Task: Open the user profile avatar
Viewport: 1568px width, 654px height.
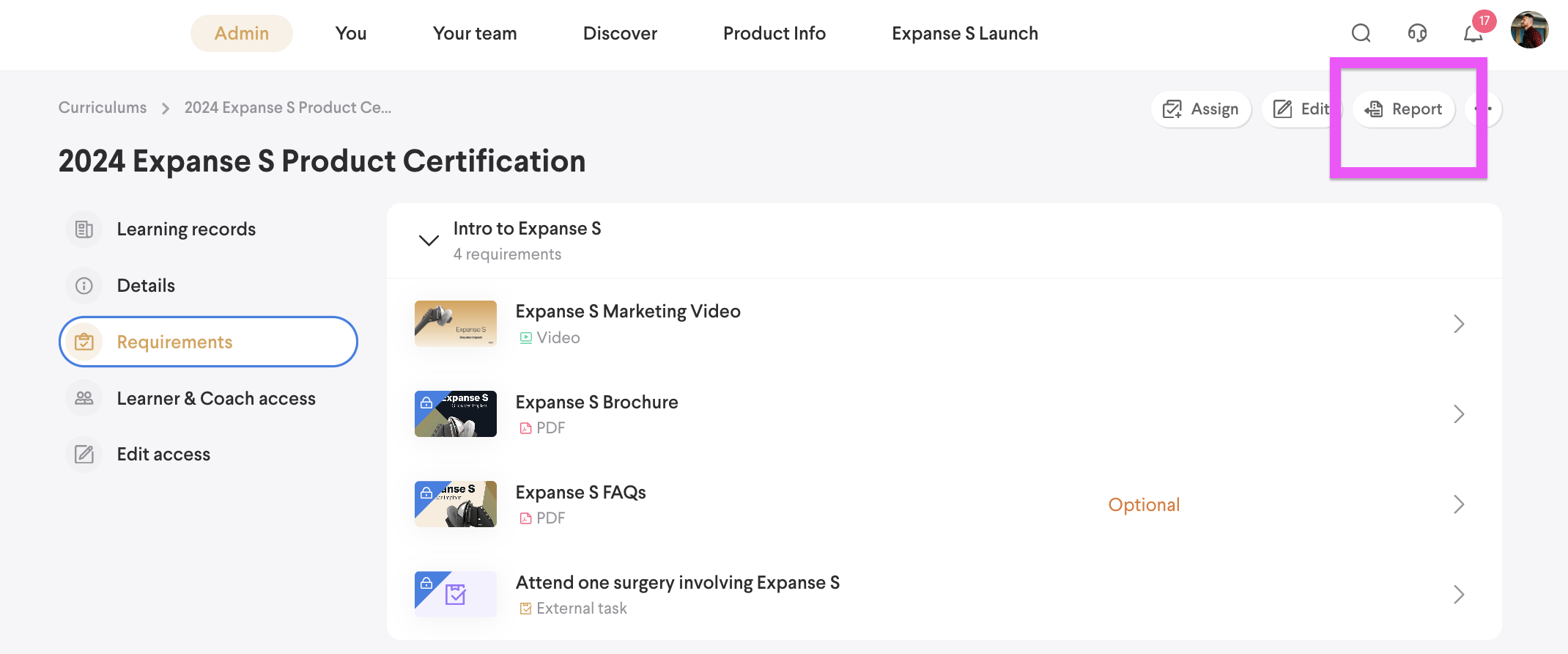Action: point(1529,31)
